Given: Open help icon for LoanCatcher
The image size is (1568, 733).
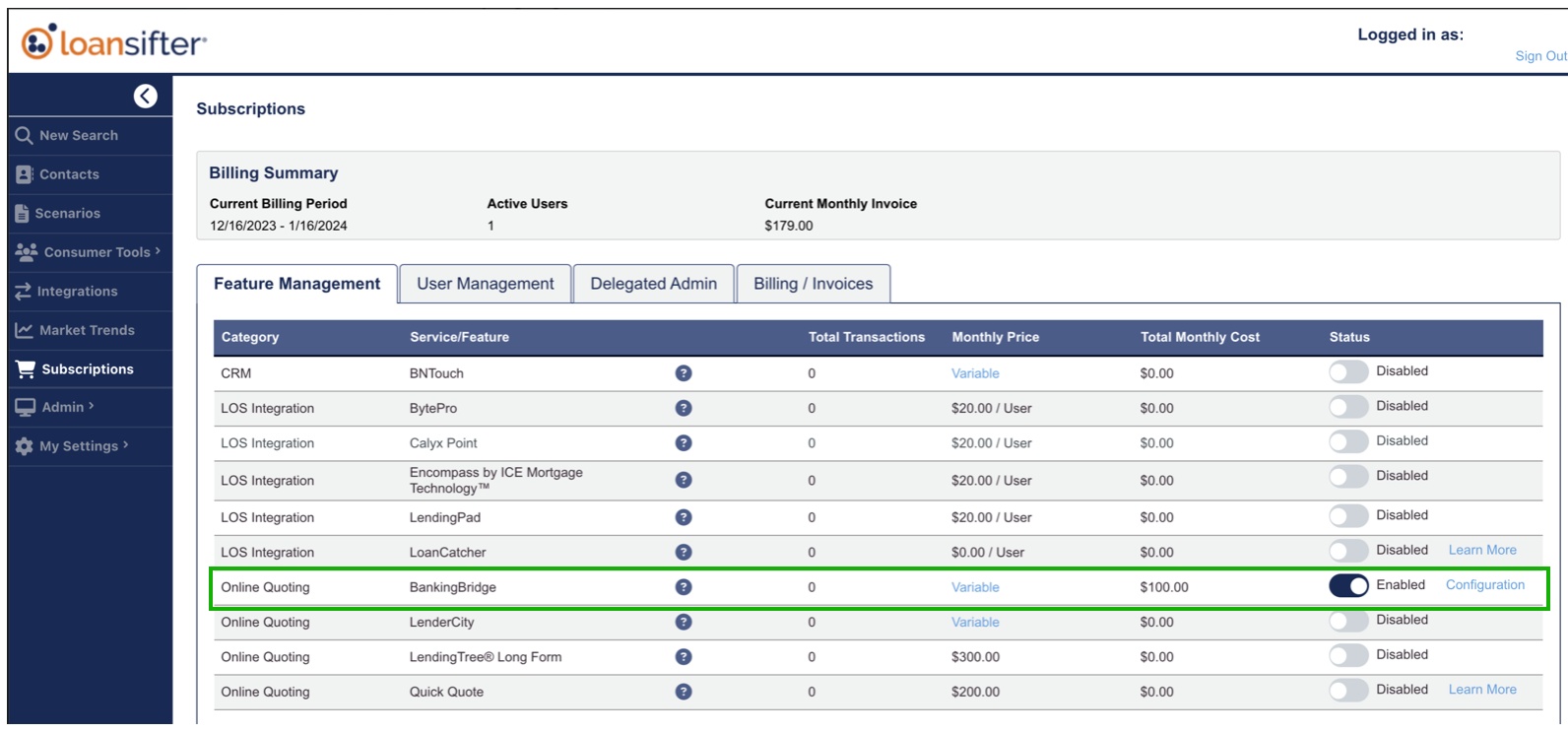Looking at the screenshot, I should [x=684, y=552].
